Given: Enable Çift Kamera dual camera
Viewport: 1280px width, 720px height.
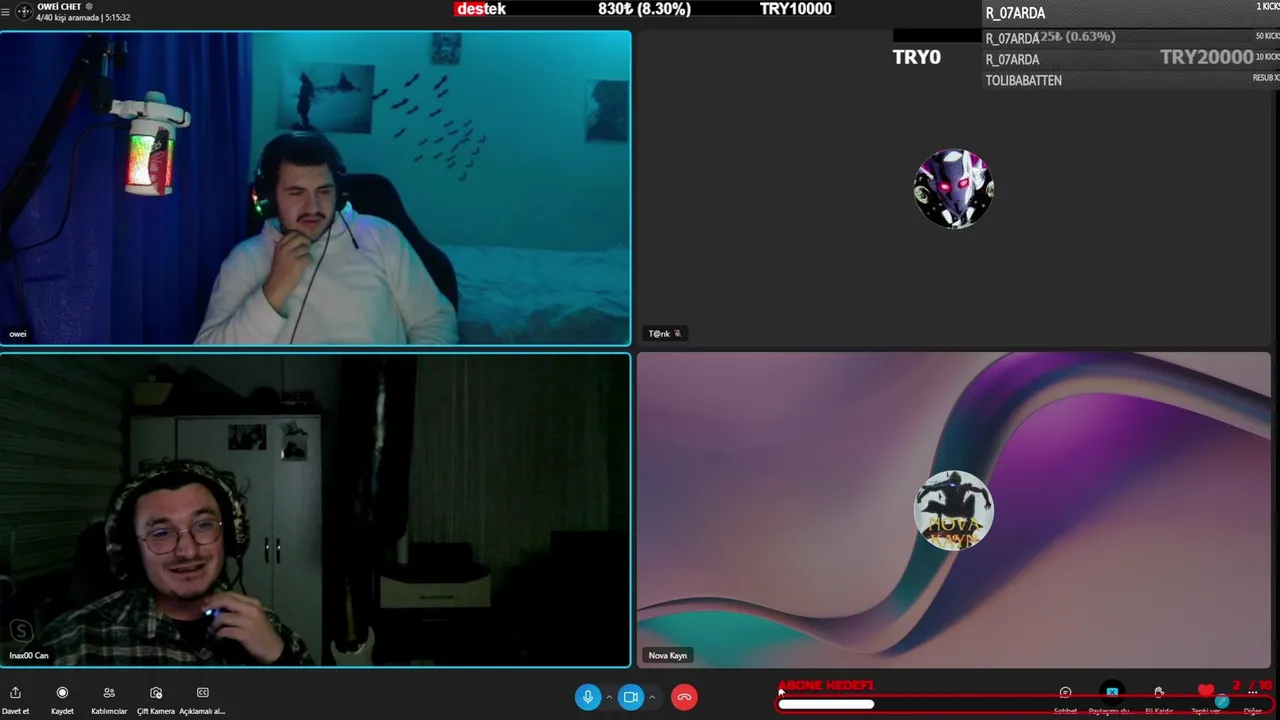Looking at the screenshot, I should [x=156, y=699].
